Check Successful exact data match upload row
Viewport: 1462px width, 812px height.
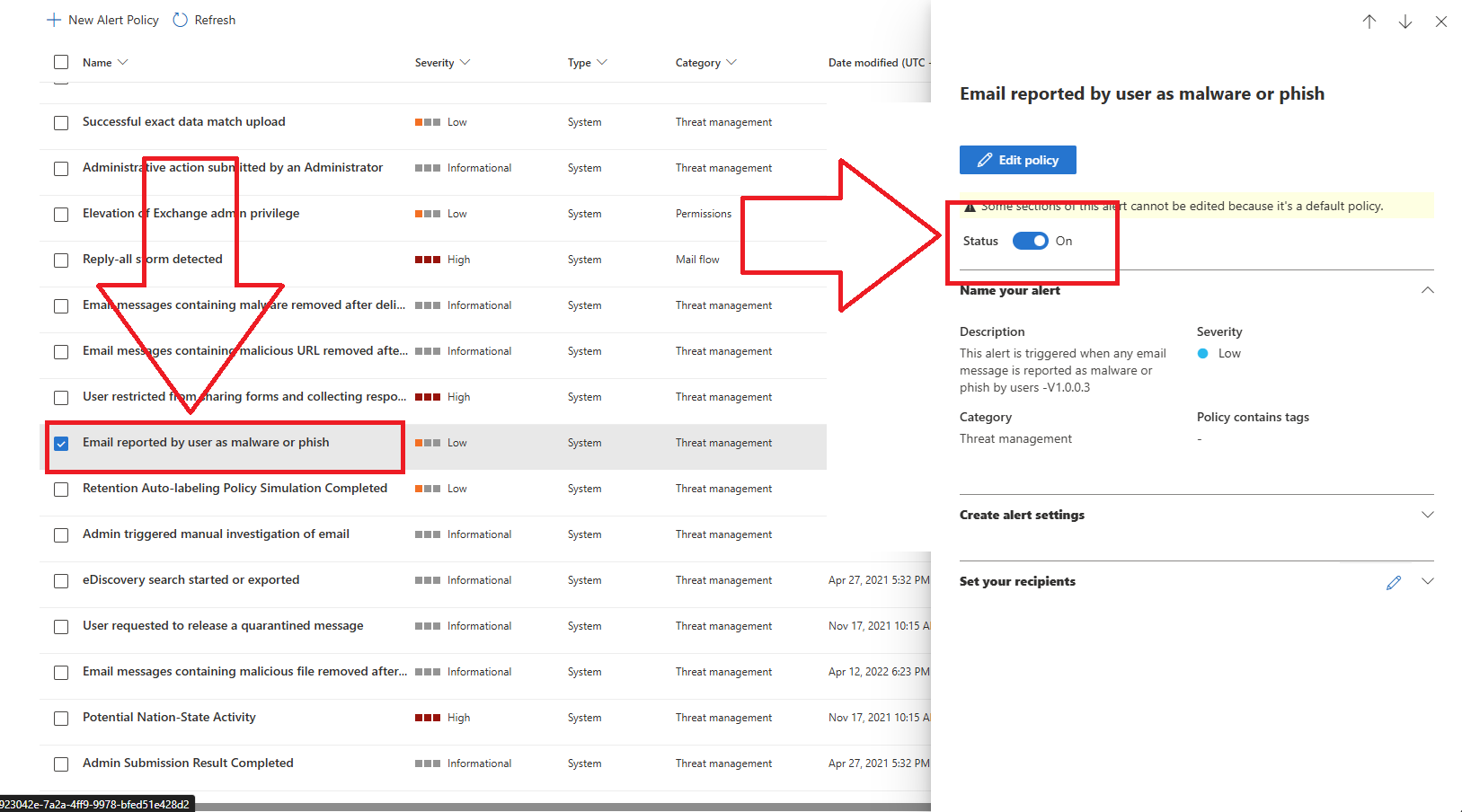pyautogui.click(x=61, y=123)
